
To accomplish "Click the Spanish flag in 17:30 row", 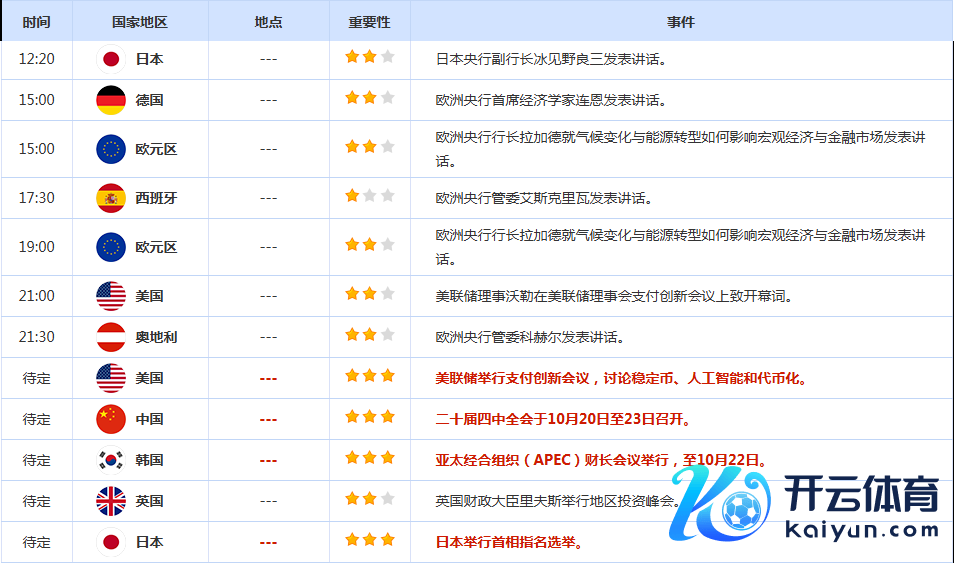I will click(x=111, y=198).
